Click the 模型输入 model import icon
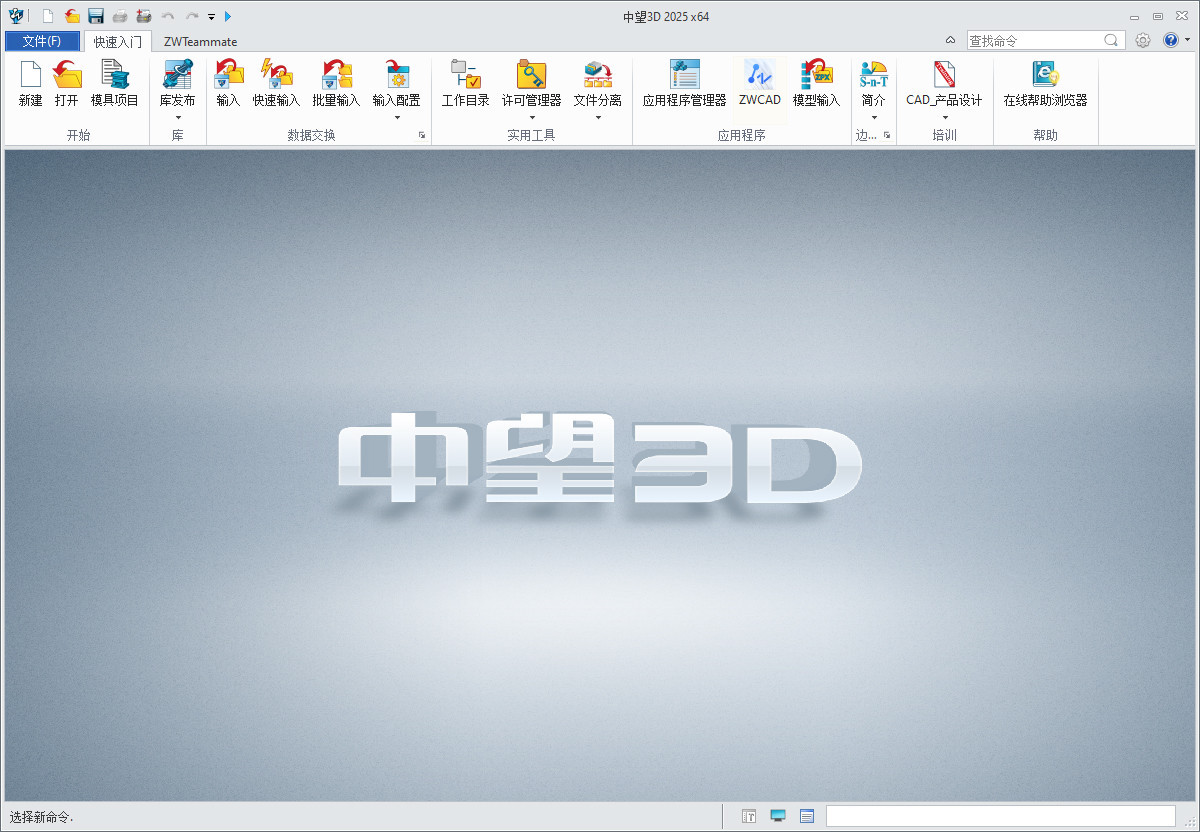This screenshot has width=1200, height=832. point(816,76)
